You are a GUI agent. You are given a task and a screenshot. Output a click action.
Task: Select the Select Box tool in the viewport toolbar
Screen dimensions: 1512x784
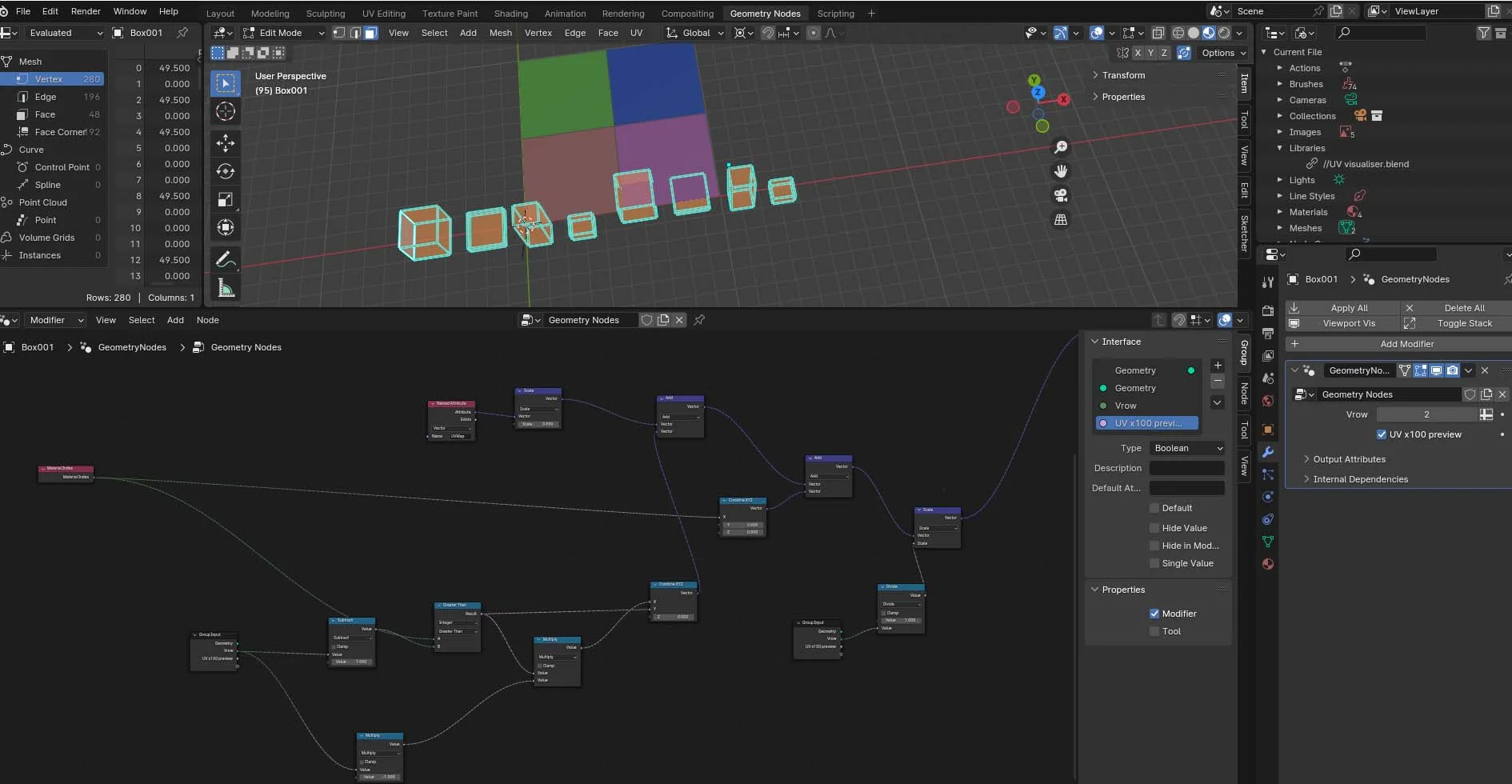tap(226, 84)
